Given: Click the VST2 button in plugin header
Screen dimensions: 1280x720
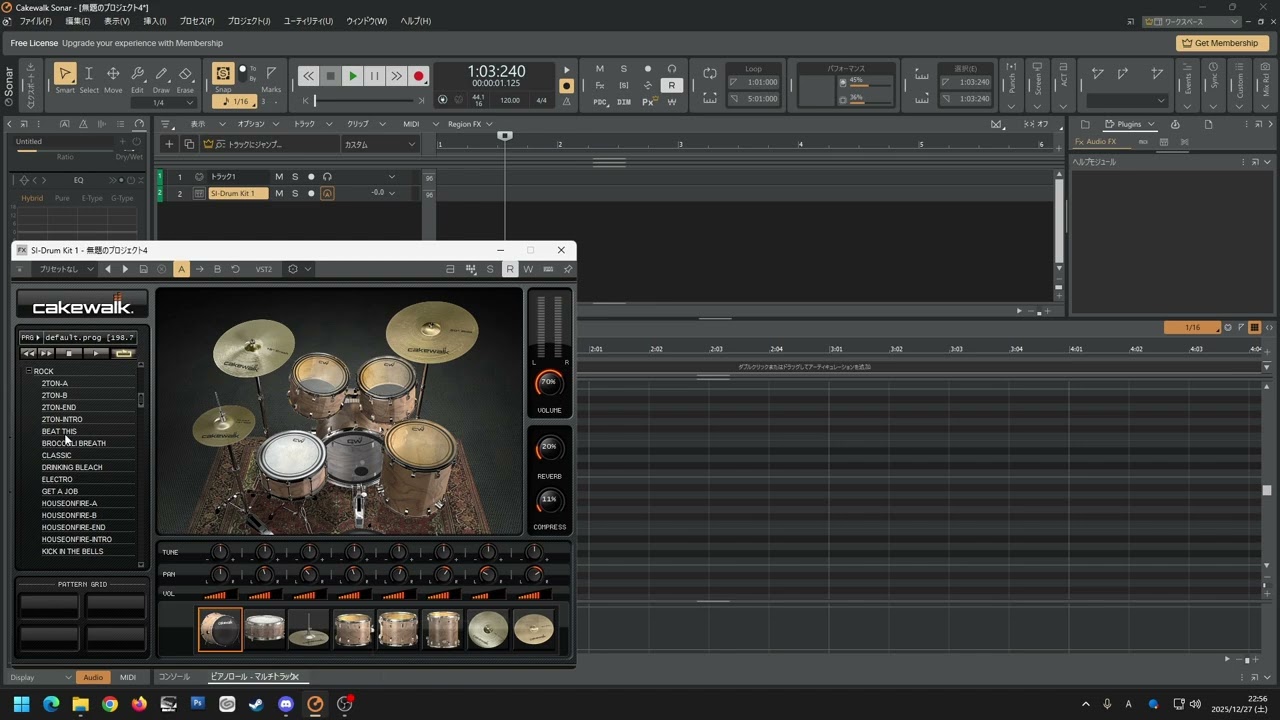Looking at the screenshot, I should [264, 269].
